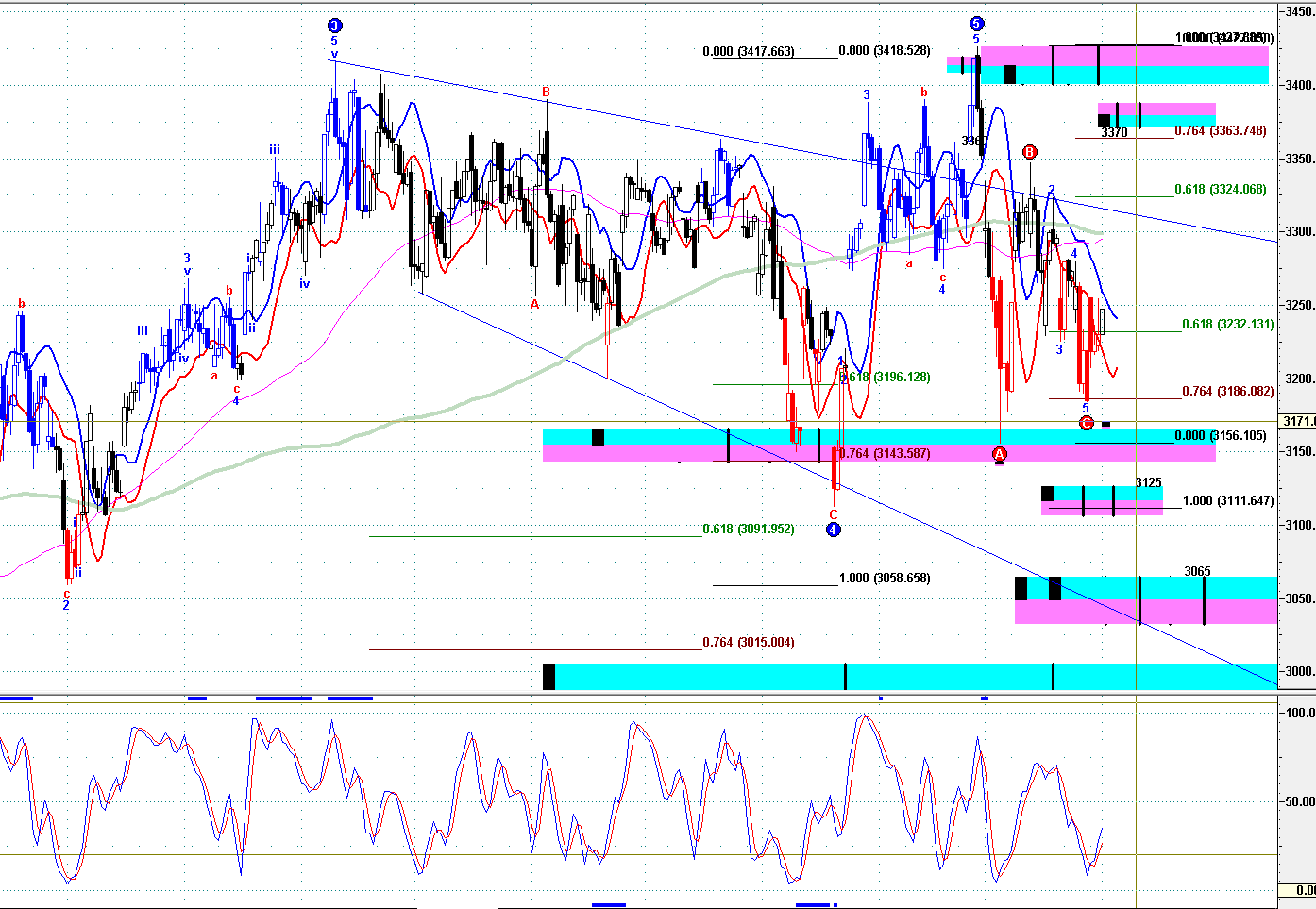Click the 0.764 (3363.748) retracement label

click(x=1220, y=131)
